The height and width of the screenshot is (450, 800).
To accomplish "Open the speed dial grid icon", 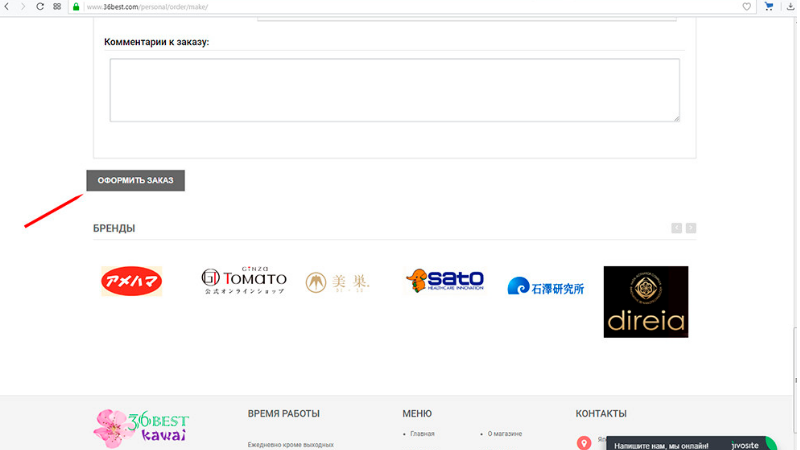I will click(57, 7).
